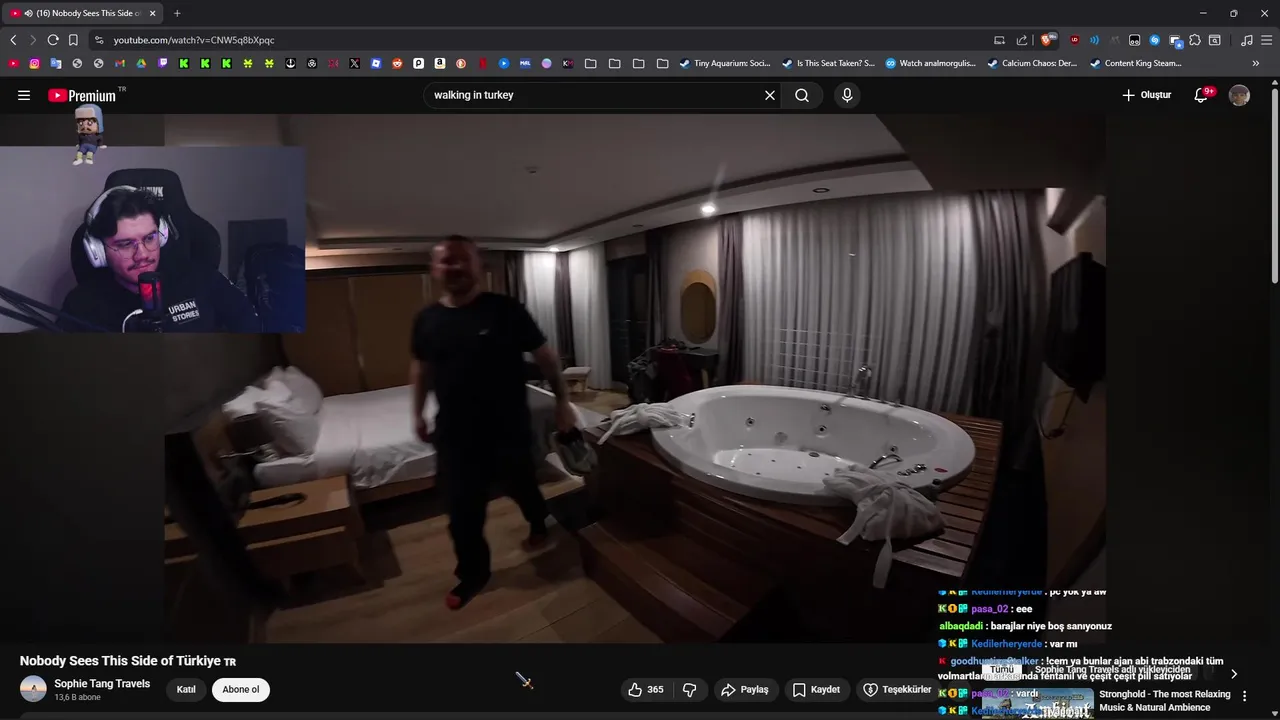
Task: Open Content King Steam bookmark
Action: [x=1136, y=63]
